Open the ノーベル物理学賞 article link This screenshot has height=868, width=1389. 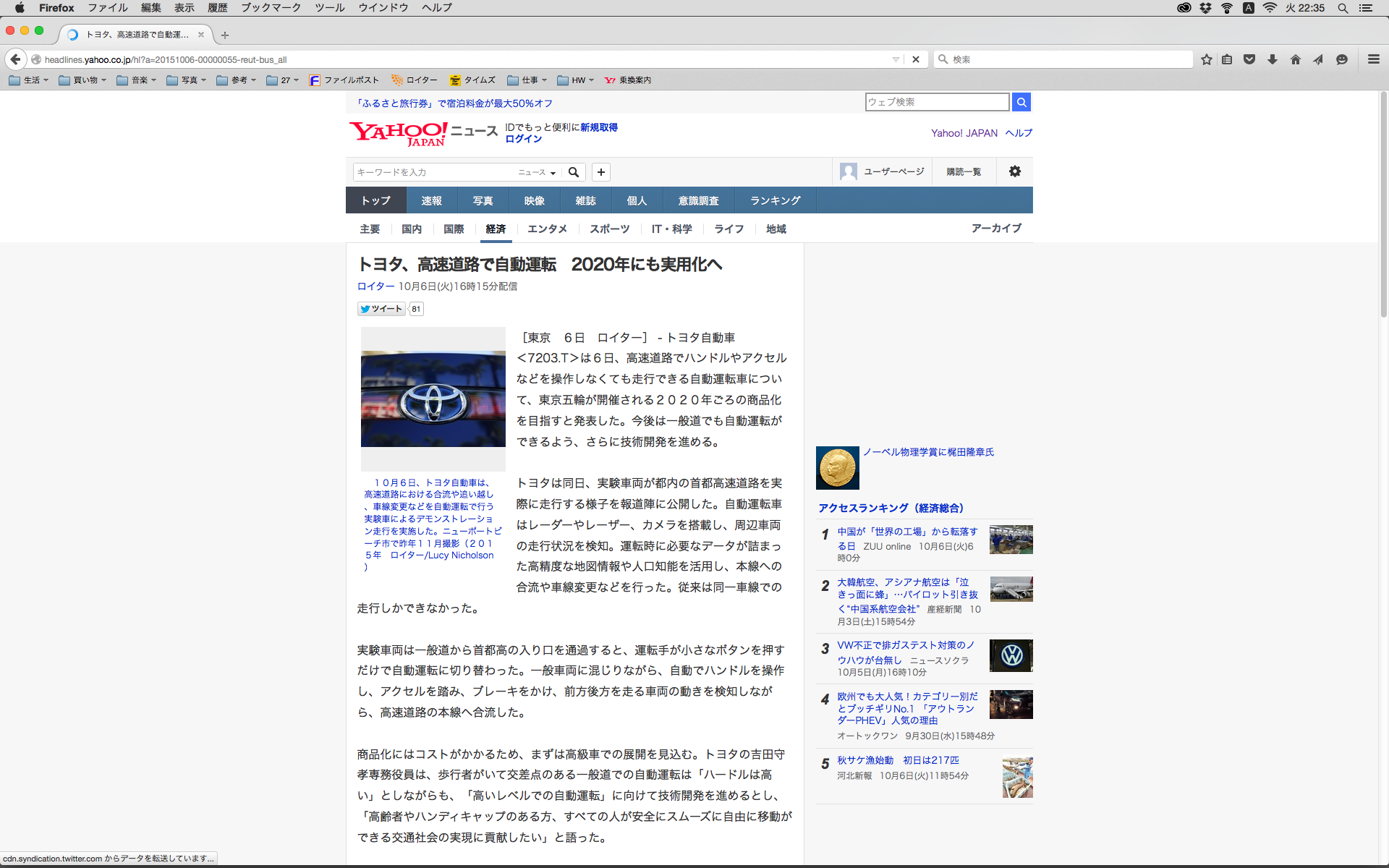coord(928,452)
